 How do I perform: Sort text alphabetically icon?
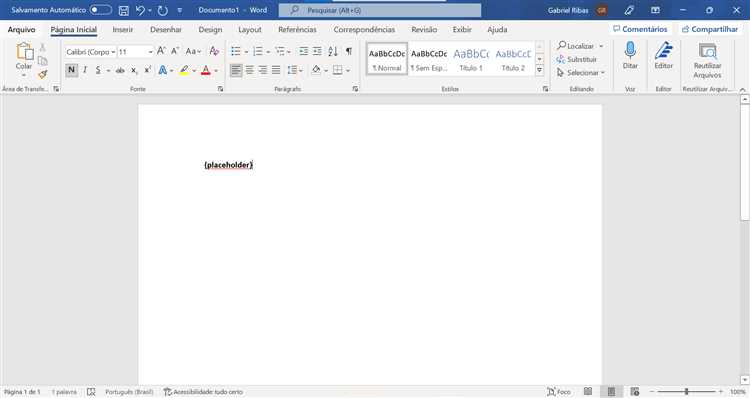pyautogui.click(x=333, y=51)
